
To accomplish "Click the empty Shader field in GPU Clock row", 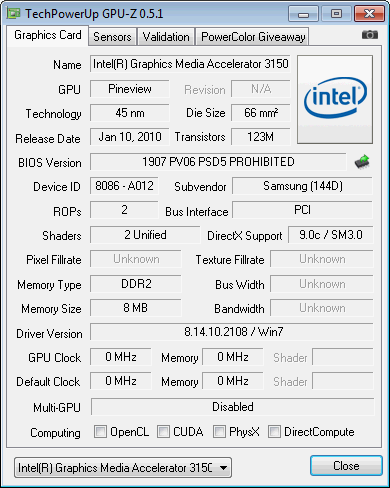I will click(343, 357).
